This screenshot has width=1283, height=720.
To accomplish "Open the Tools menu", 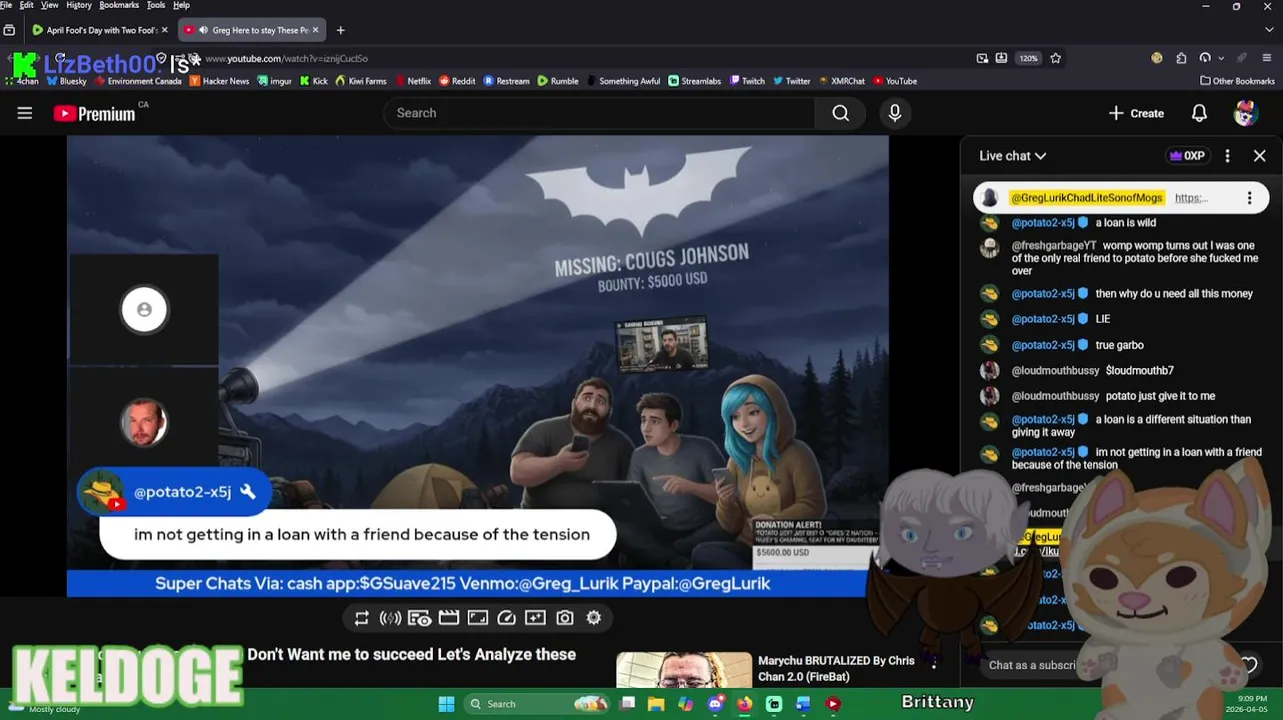I will click(156, 5).
